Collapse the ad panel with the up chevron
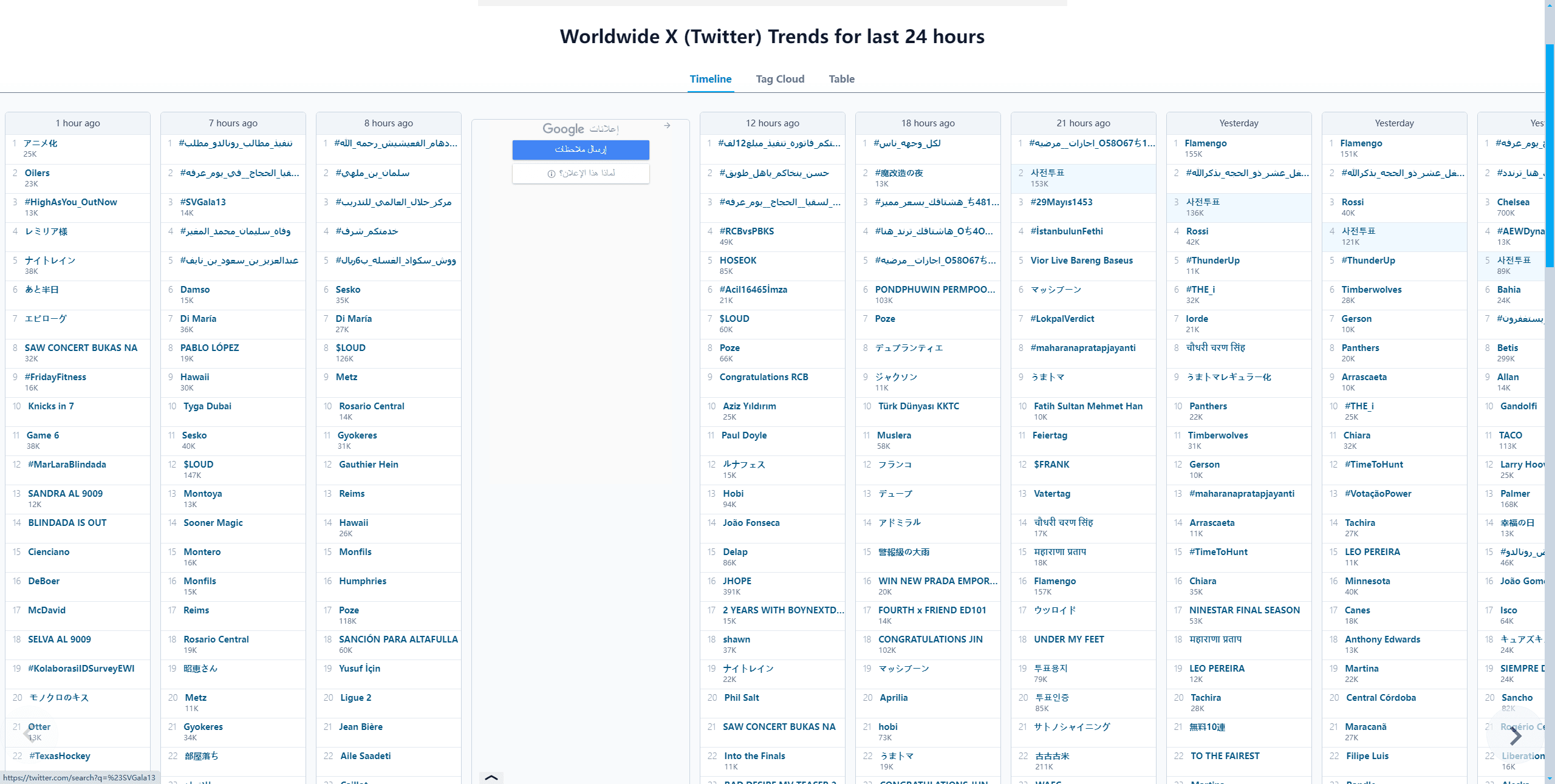 [x=491, y=777]
